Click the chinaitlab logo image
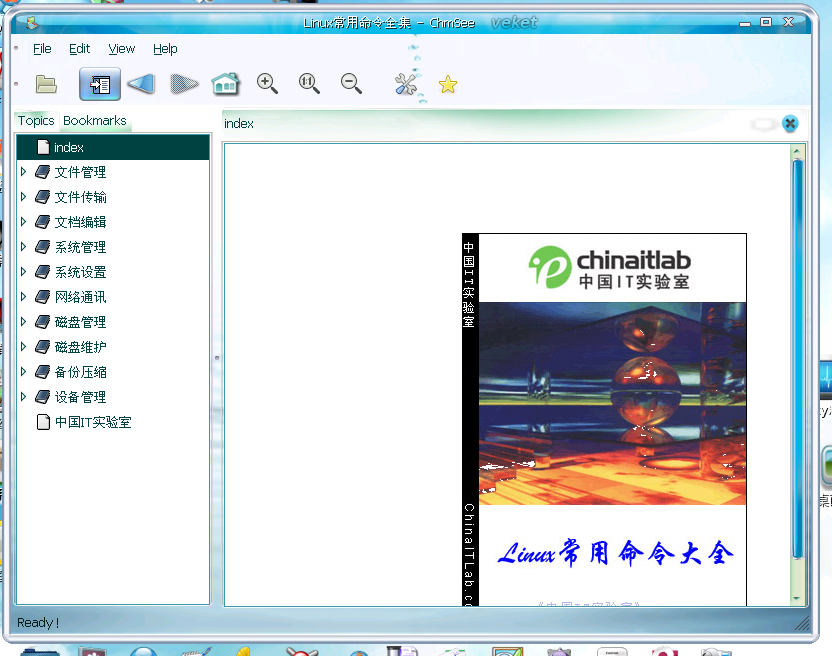The height and width of the screenshot is (656, 832). tap(610, 267)
